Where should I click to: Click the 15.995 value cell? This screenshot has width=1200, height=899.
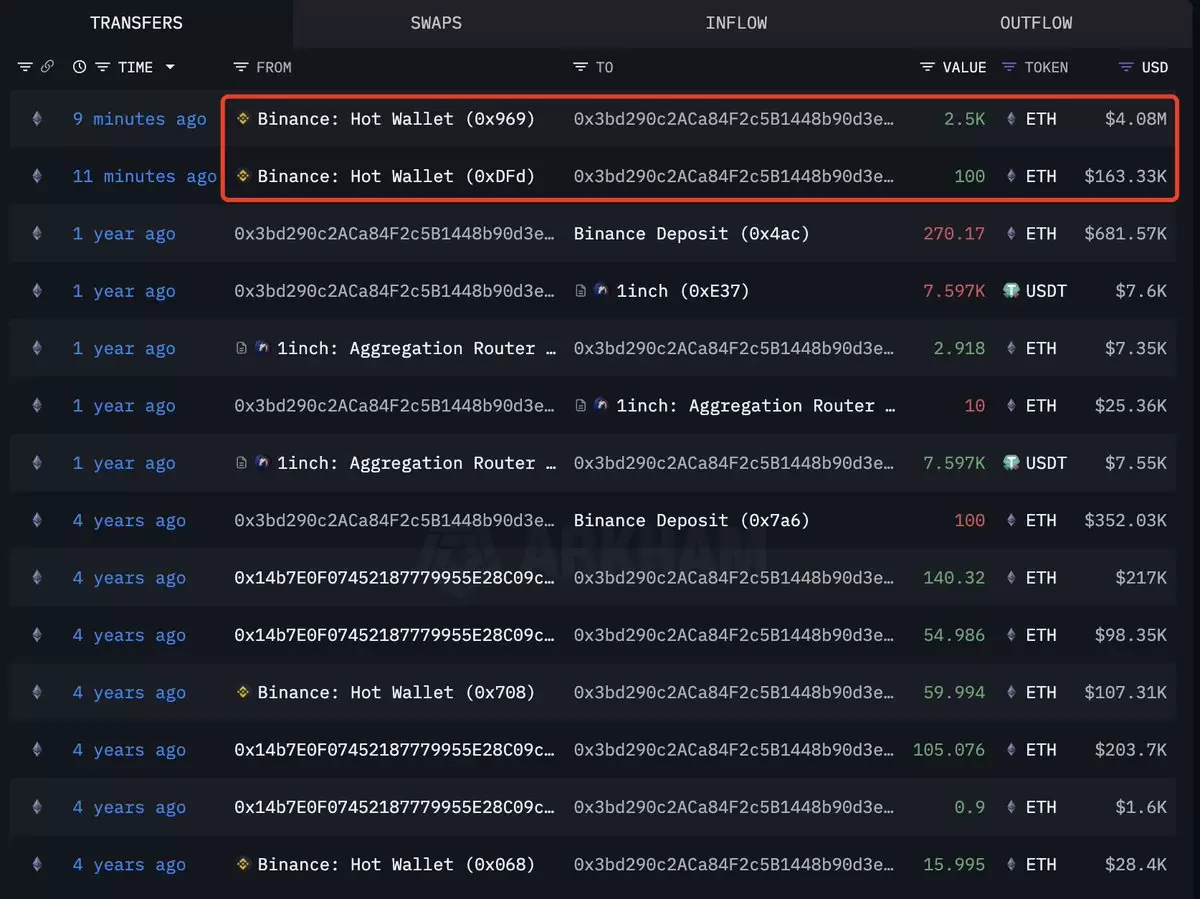(x=954, y=864)
